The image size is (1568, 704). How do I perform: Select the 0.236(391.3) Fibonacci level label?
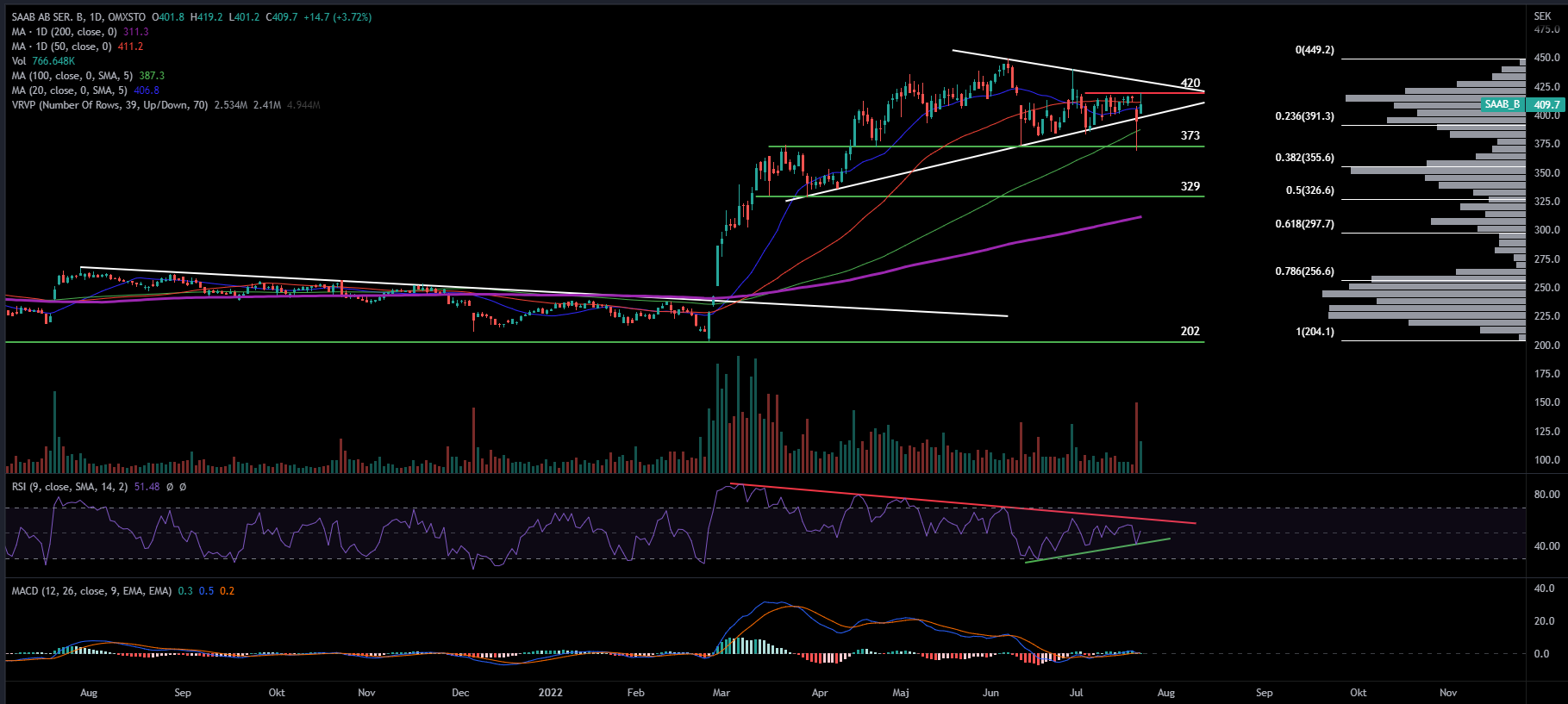(x=1304, y=116)
